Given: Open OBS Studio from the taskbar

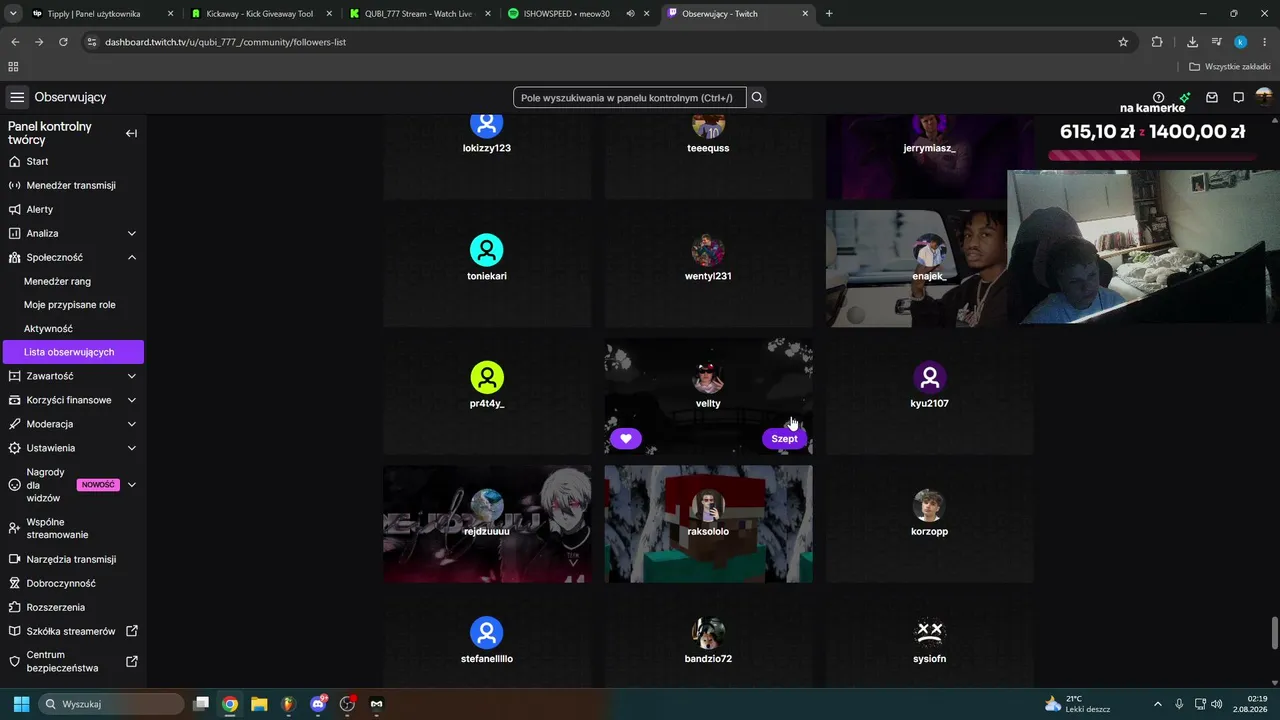Looking at the screenshot, I should pyautogui.click(x=347, y=704).
